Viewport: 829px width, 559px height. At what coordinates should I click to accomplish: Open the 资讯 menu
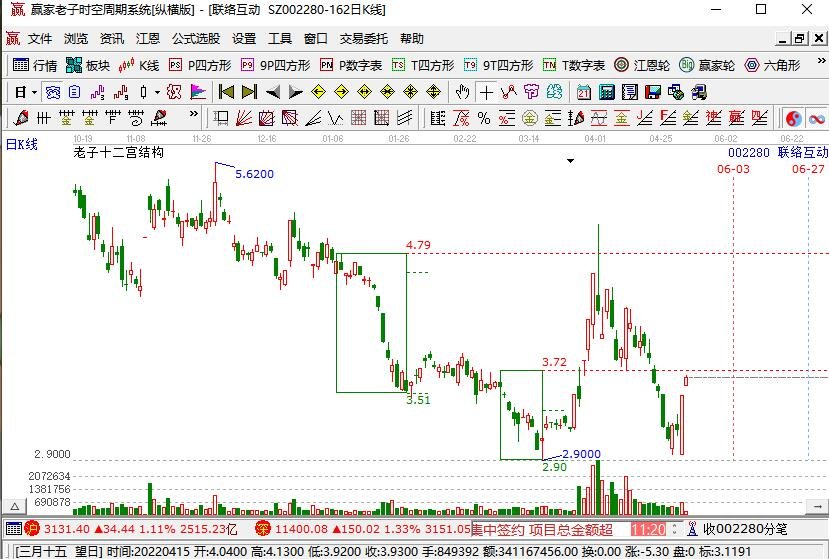pos(112,39)
